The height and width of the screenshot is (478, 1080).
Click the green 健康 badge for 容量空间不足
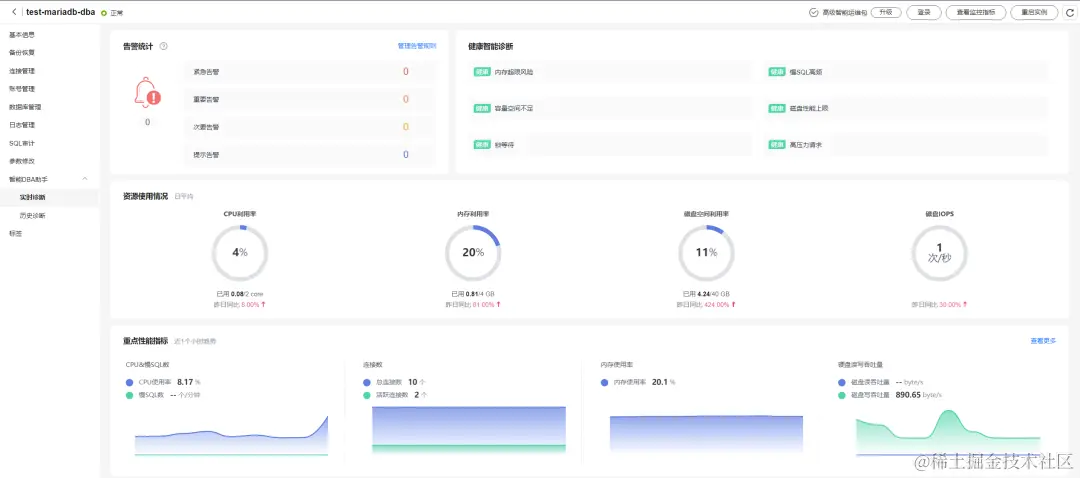(482, 108)
